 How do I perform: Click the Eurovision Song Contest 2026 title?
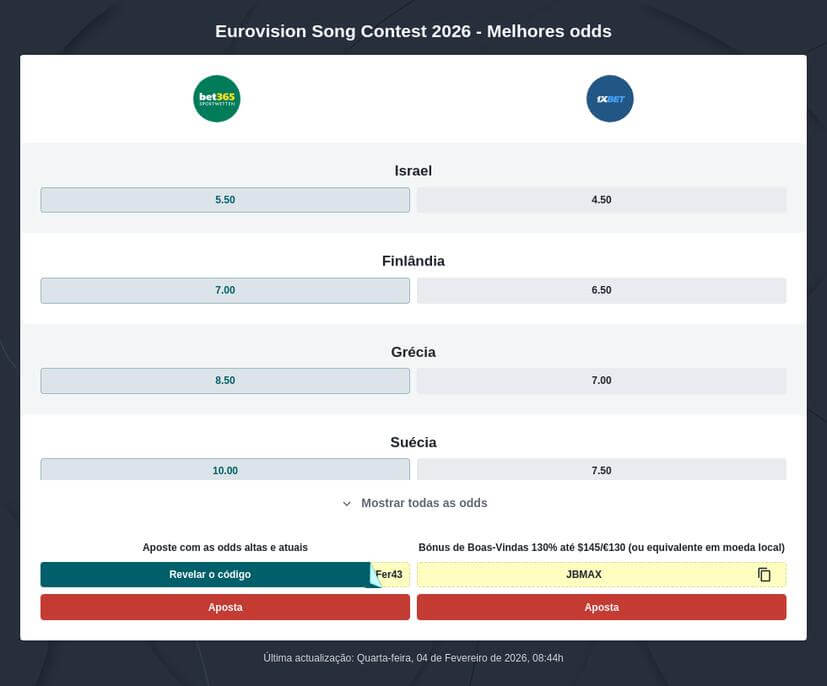[x=413, y=31]
